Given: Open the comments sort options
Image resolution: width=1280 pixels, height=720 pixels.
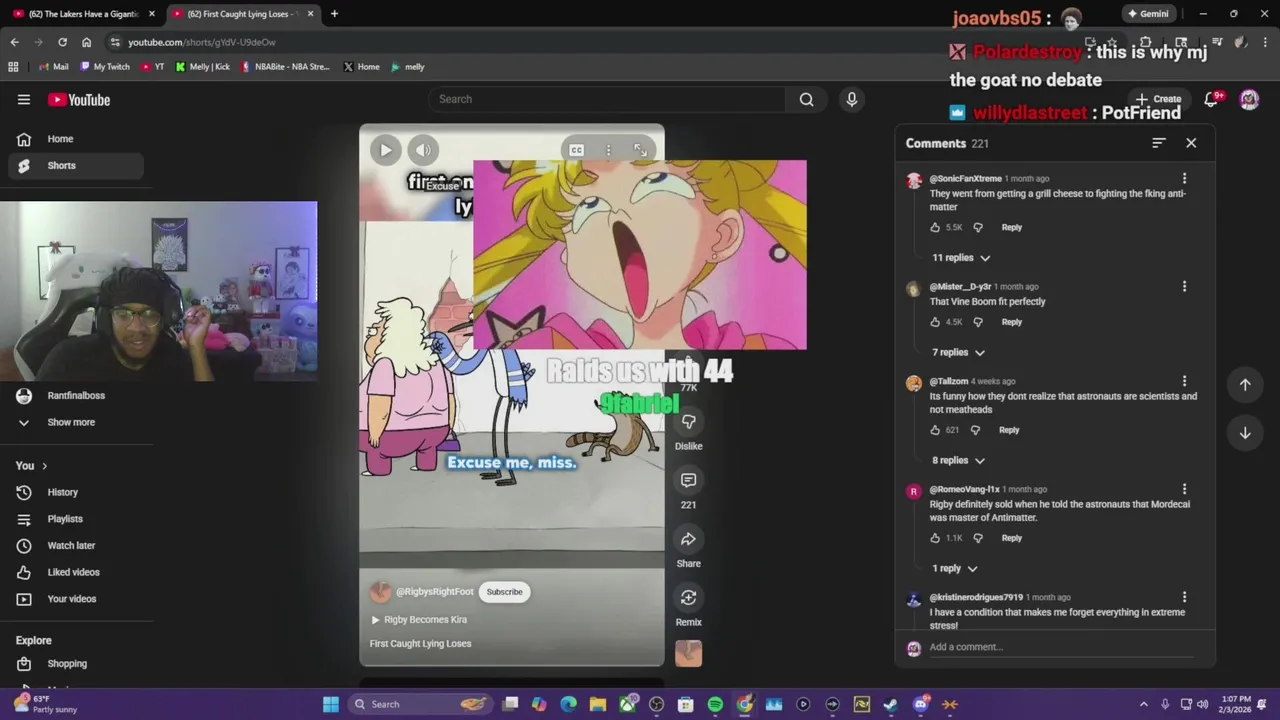Looking at the screenshot, I should tap(1159, 143).
